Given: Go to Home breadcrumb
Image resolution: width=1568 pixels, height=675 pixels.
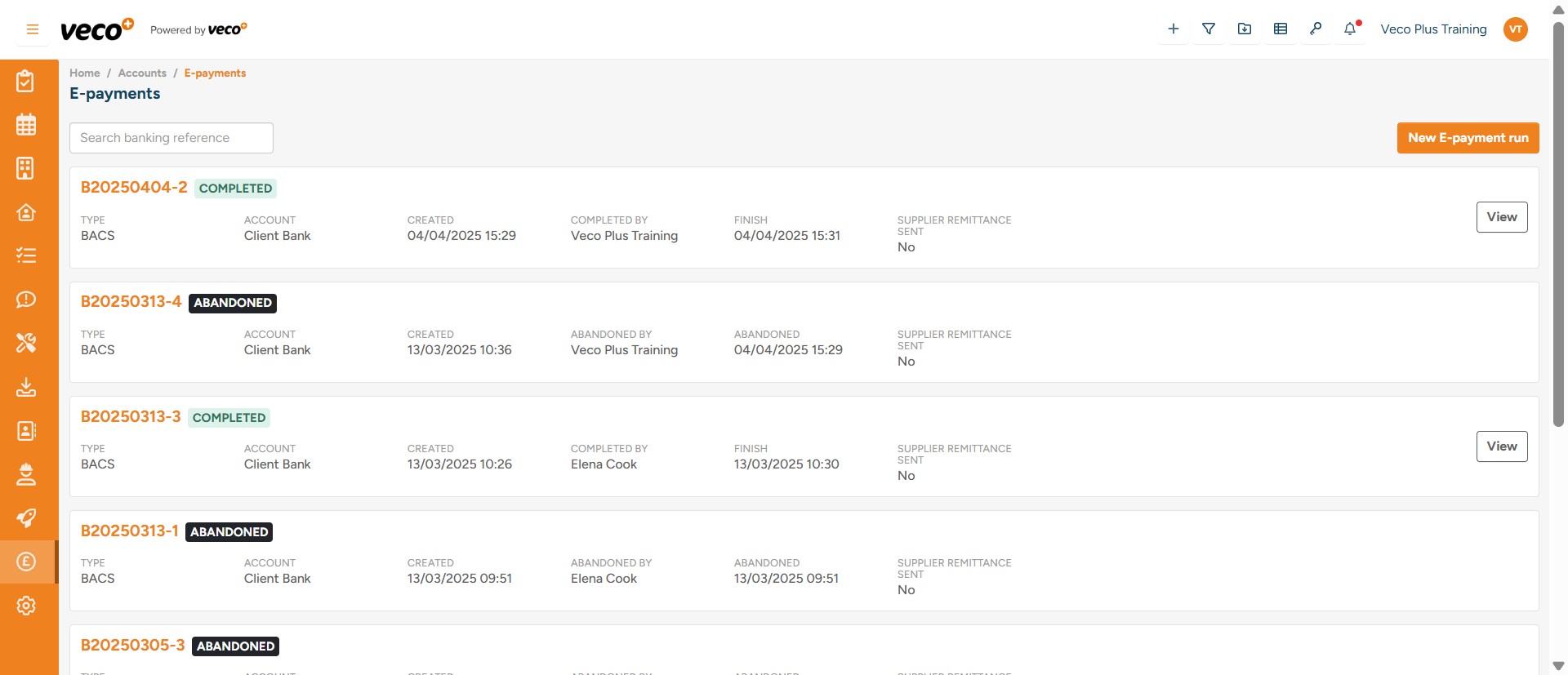Looking at the screenshot, I should (84, 73).
